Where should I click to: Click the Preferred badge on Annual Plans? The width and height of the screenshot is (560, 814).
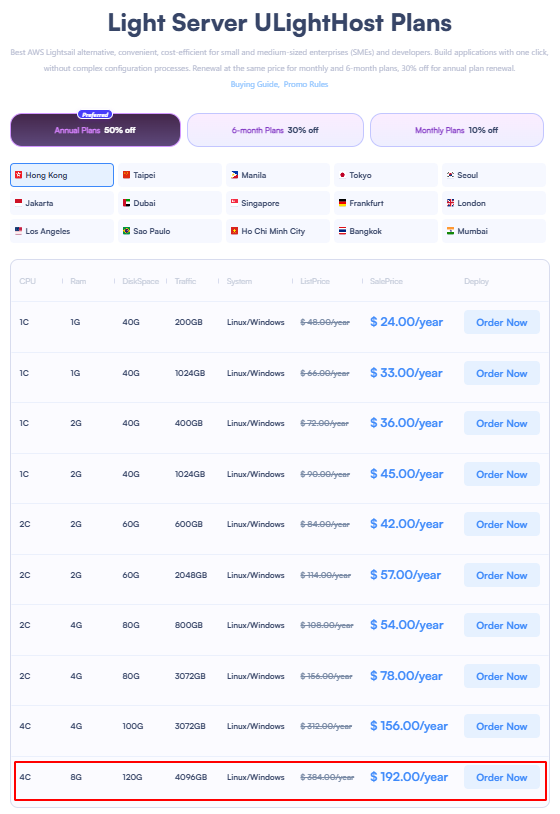point(95,115)
